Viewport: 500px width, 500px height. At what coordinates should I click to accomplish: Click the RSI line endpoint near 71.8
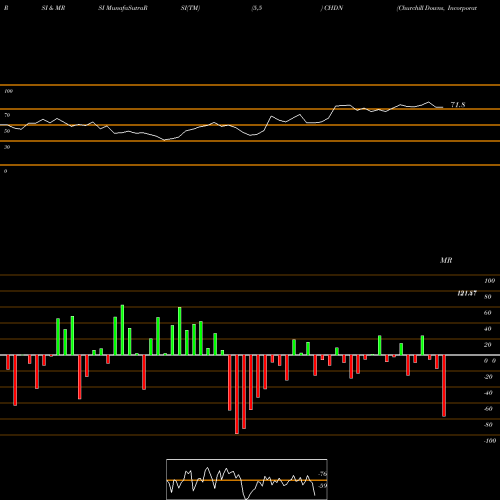(442, 107)
